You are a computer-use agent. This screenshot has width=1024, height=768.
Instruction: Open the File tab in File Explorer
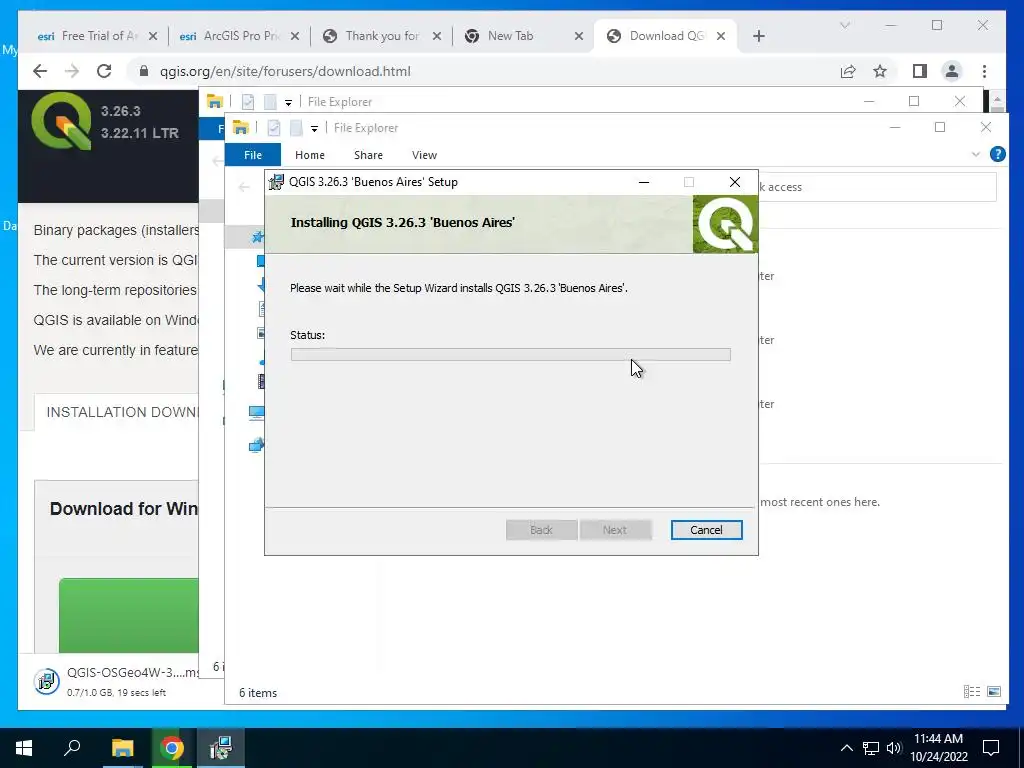[253, 155]
